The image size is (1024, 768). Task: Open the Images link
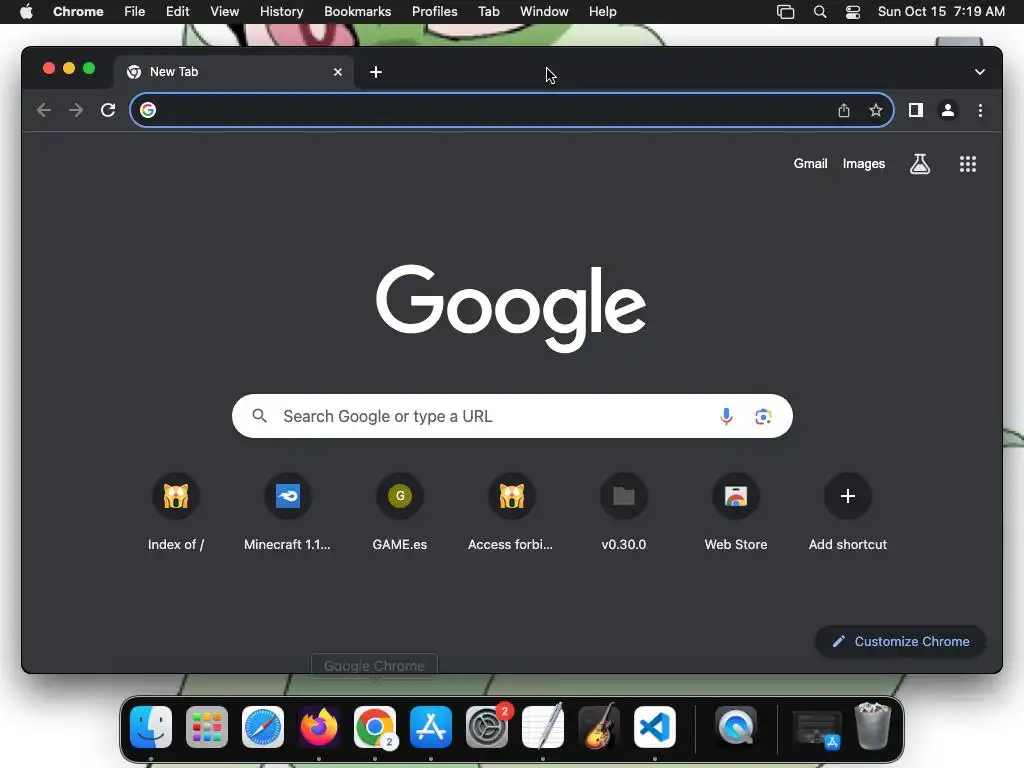click(863, 163)
